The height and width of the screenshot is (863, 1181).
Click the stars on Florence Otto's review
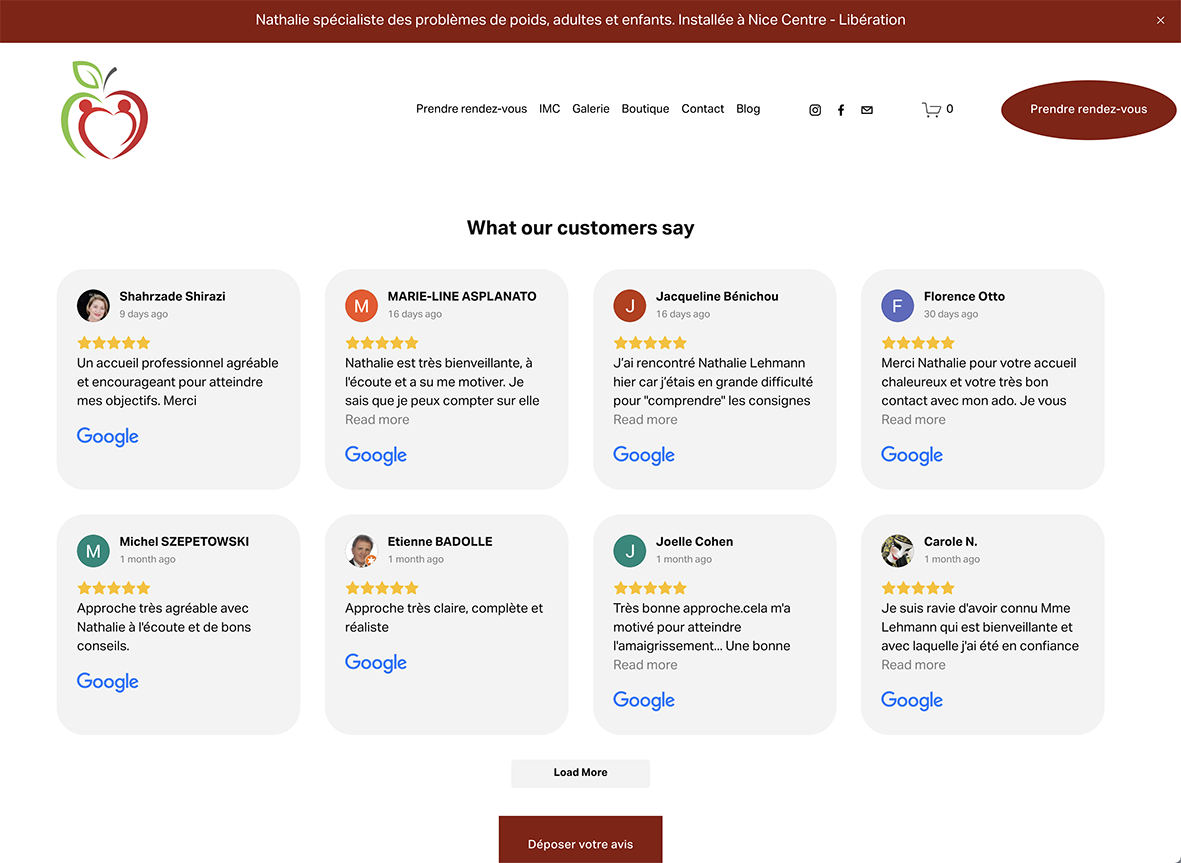[x=918, y=343]
